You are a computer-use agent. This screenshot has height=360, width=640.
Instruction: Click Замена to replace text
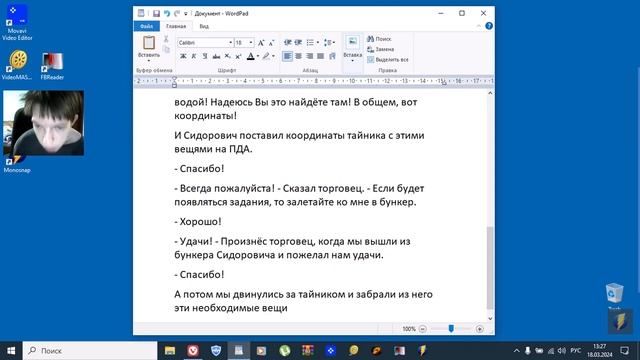coord(380,49)
